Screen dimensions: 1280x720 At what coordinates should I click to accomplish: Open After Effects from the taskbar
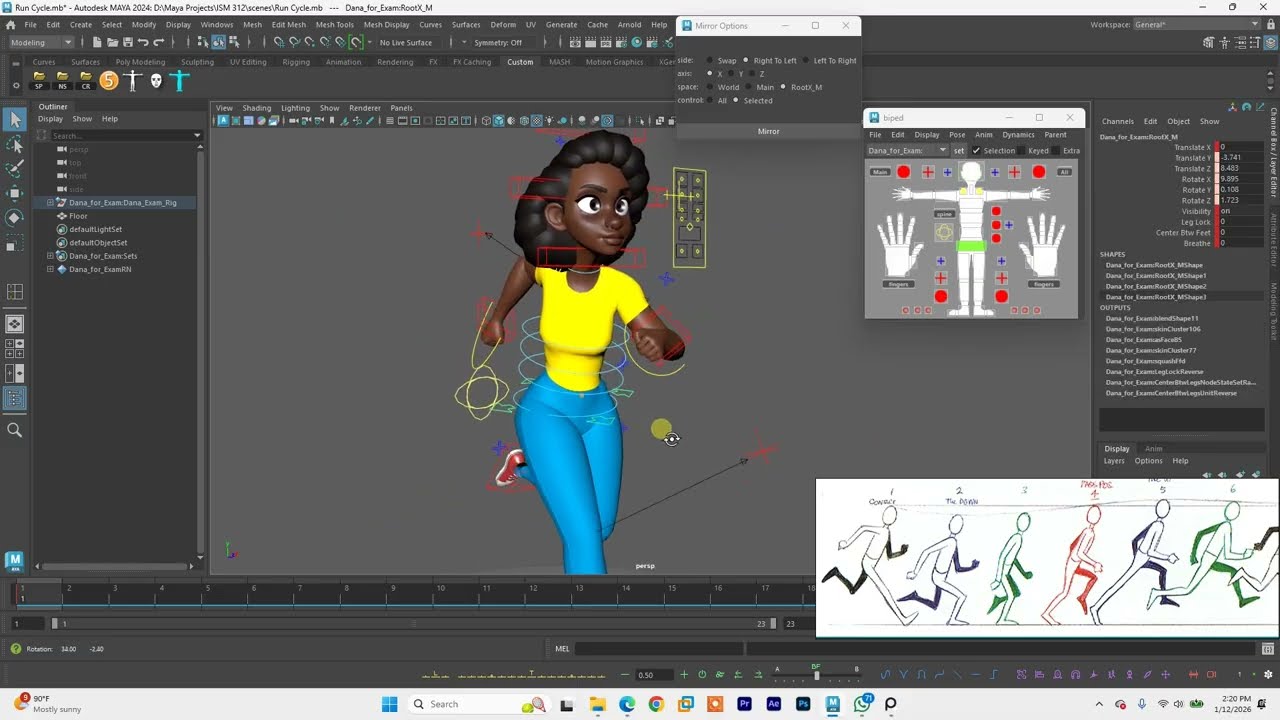[773, 704]
